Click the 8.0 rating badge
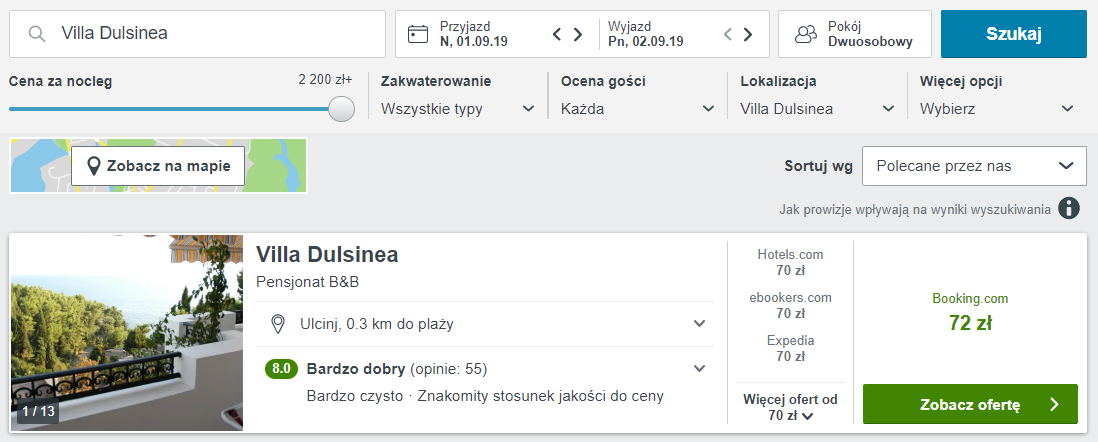 pyautogui.click(x=281, y=368)
